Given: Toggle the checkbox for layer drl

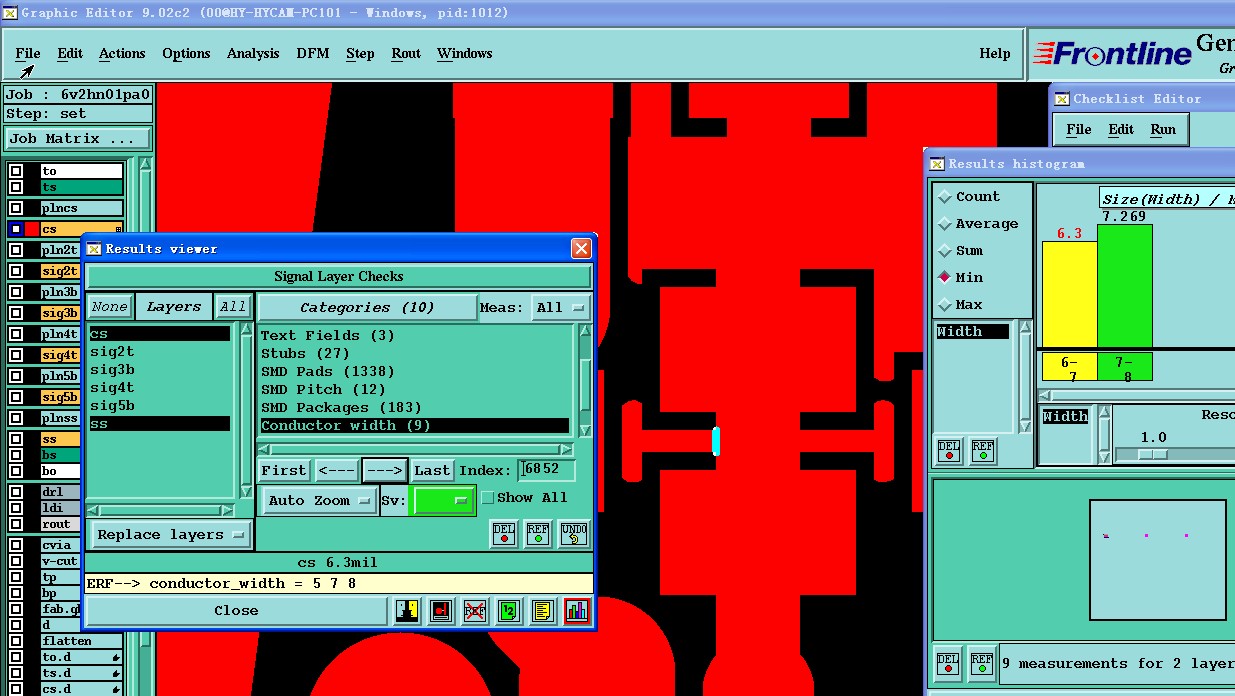Looking at the screenshot, I should click(16, 492).
